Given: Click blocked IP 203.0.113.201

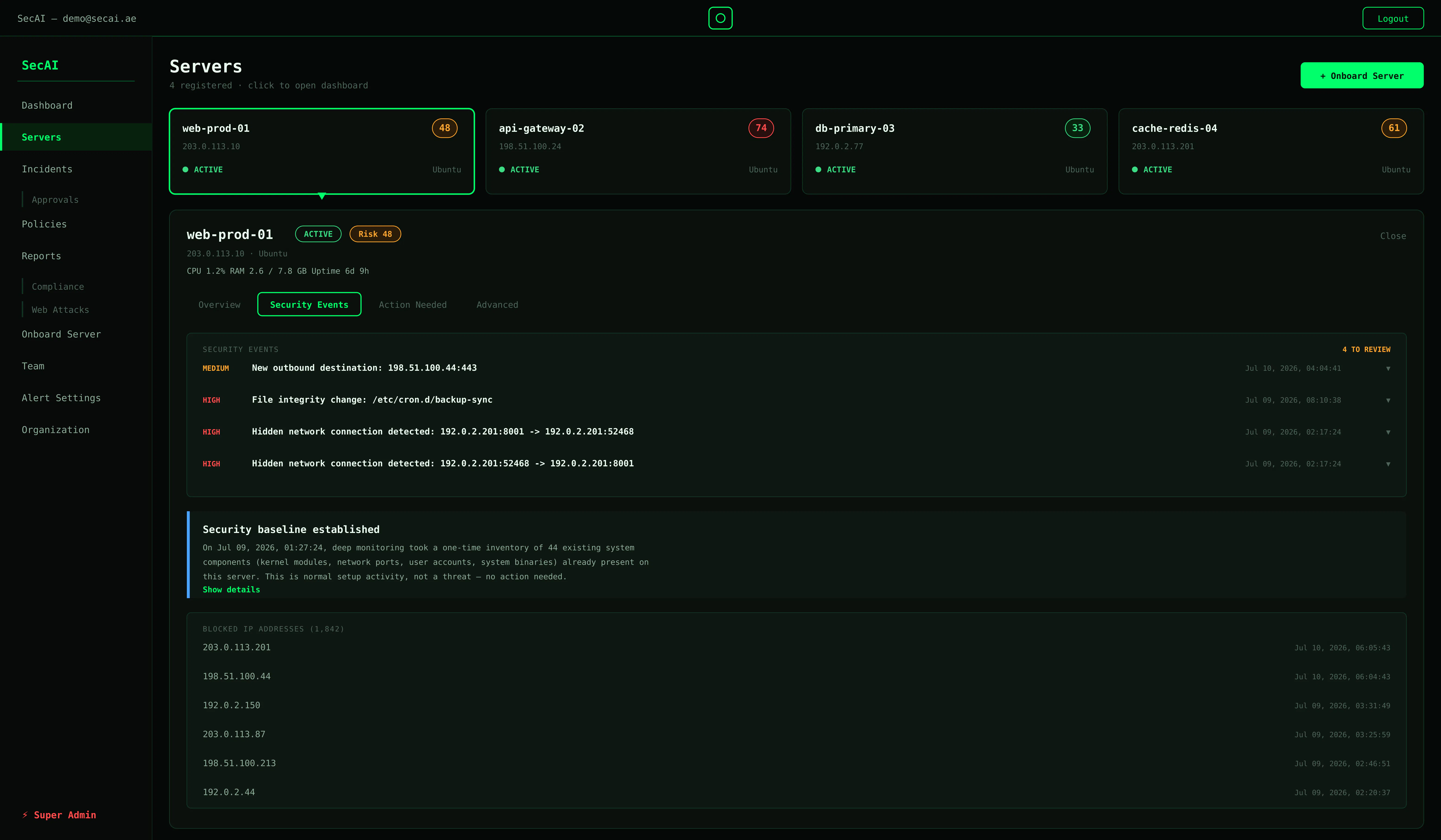Looking at the screenshot, I should click(237, 647).
